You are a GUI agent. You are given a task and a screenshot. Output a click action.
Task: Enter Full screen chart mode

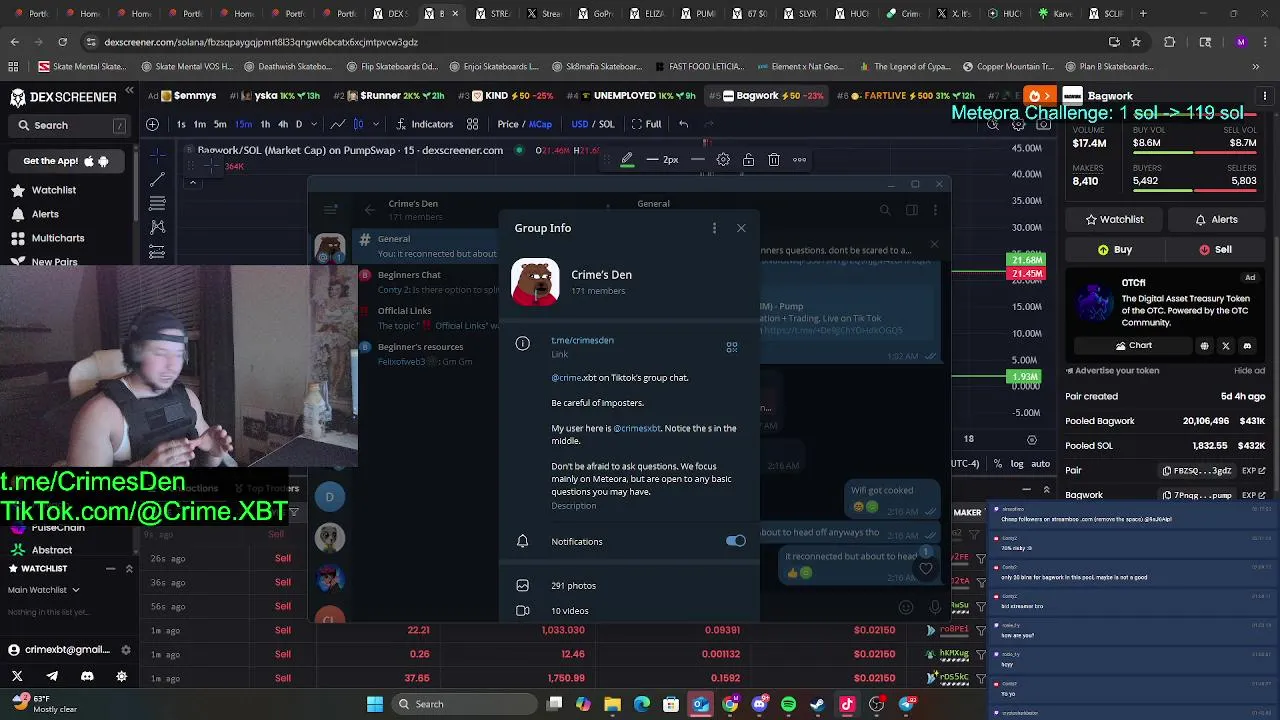click(646, 124)
